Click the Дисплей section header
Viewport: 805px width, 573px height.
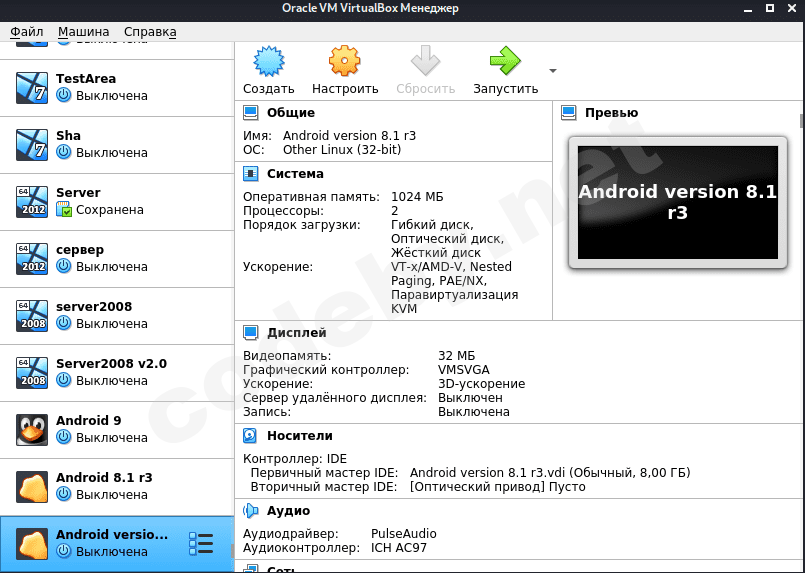click(297, 333)
